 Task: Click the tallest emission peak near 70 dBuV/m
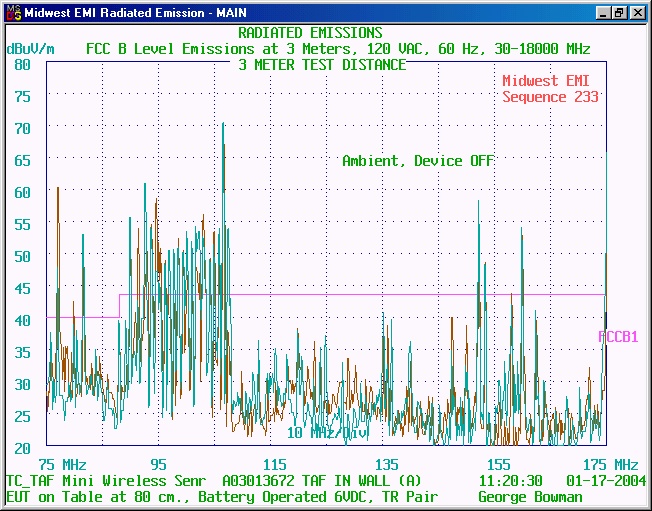223,126
